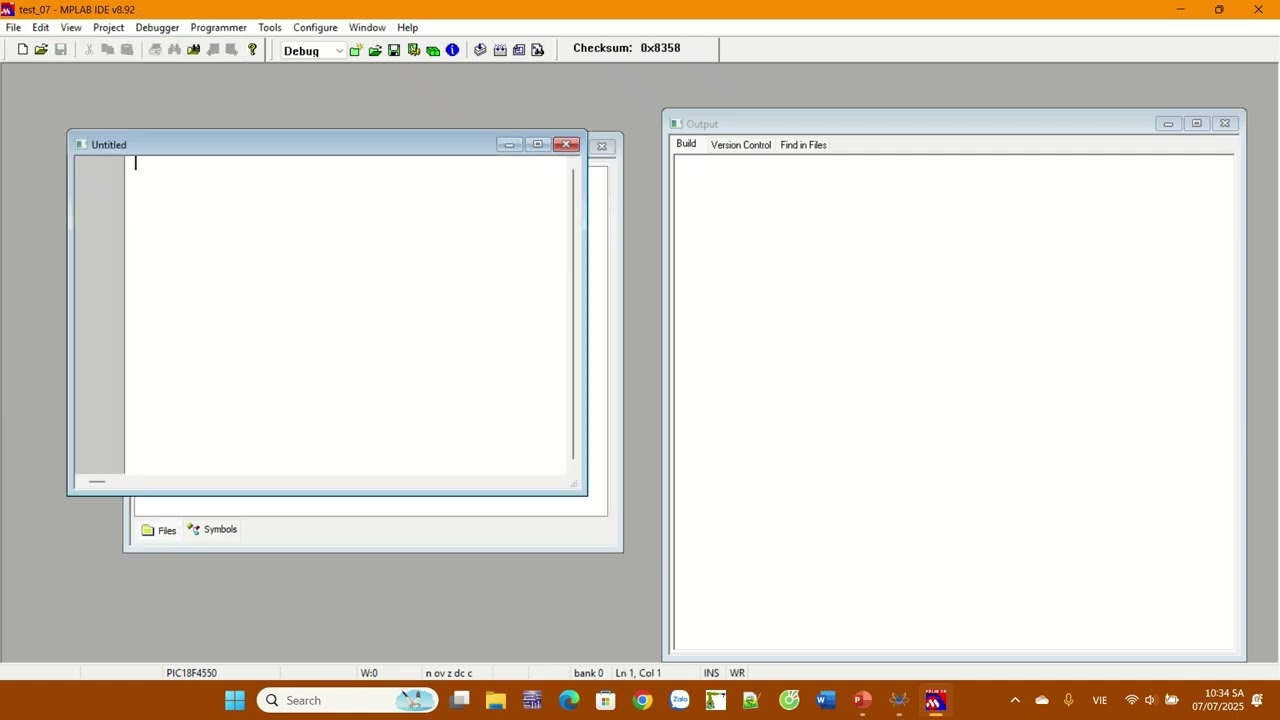
Task: Switch to the Find in Files tab
Action: [x=803, y=145]
